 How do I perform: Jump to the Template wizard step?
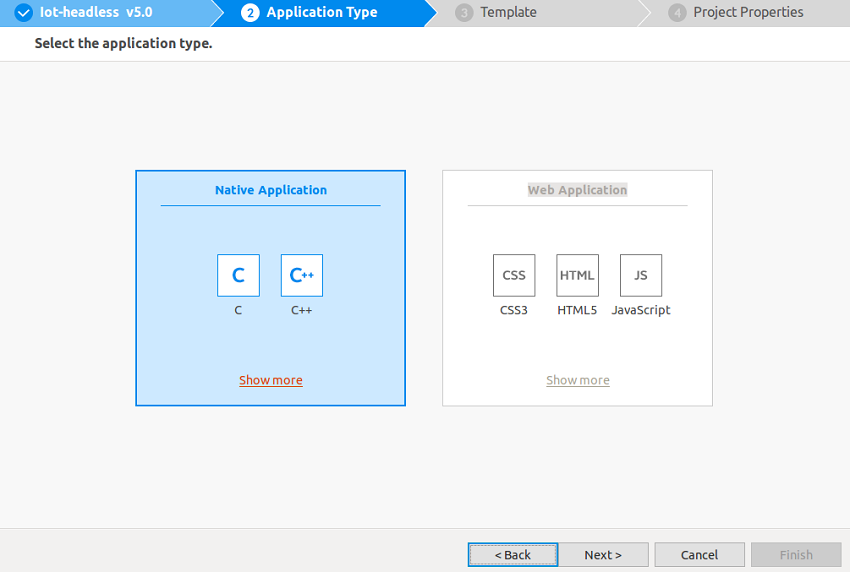tap(508, 13)
